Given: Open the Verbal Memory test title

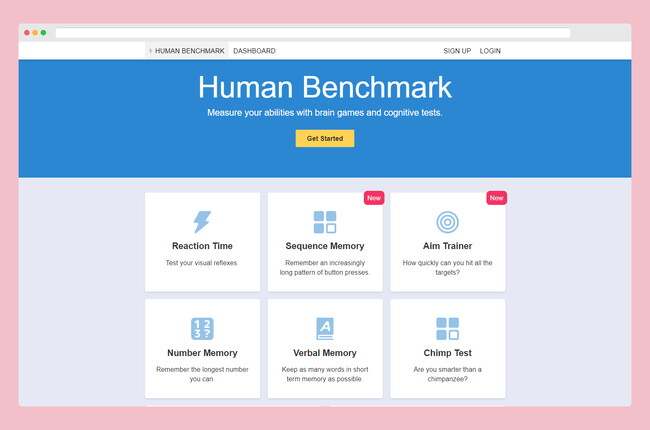Looking at the screenshot, I should pos(325,353).
